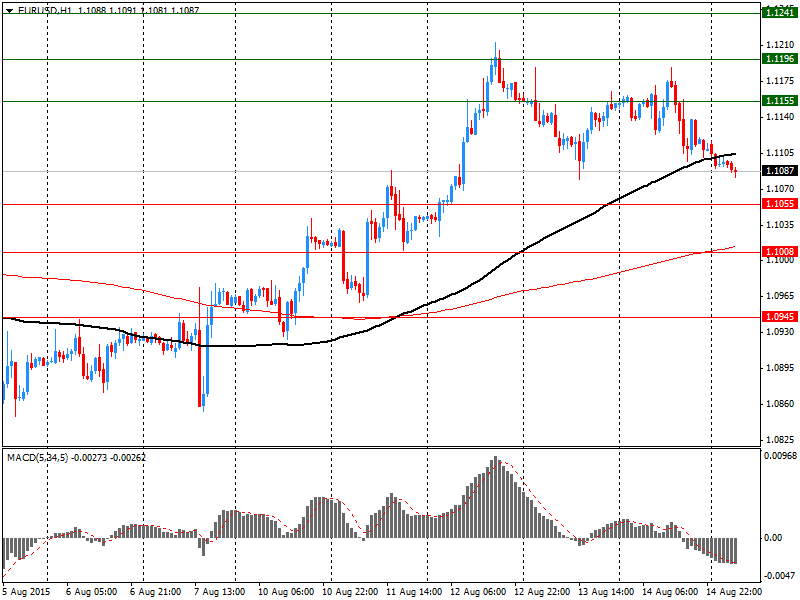Click the 6 Aug 21:00 time axis label

tap(156, 592)
